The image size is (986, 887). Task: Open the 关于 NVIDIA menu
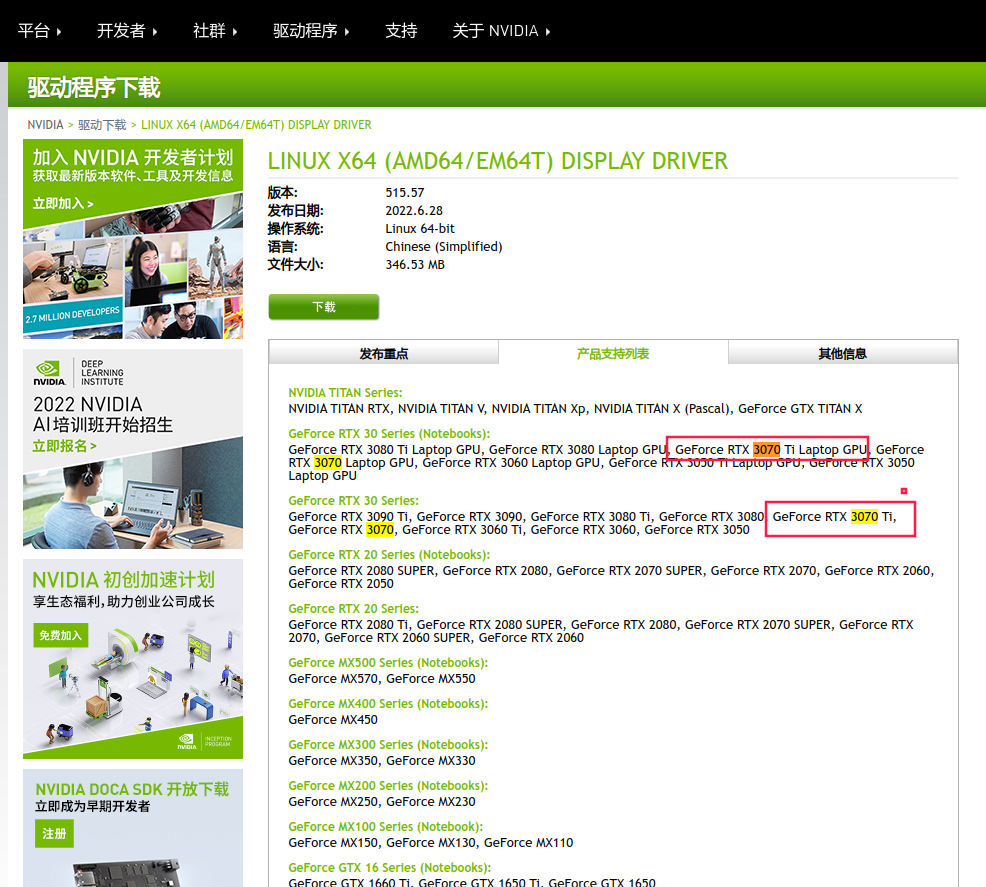coord(501,31)
